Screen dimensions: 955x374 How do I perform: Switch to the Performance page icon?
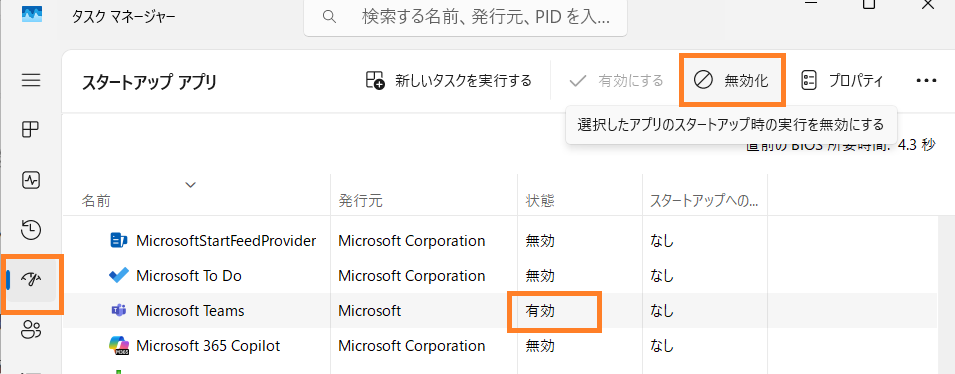[x=31, y=180]
